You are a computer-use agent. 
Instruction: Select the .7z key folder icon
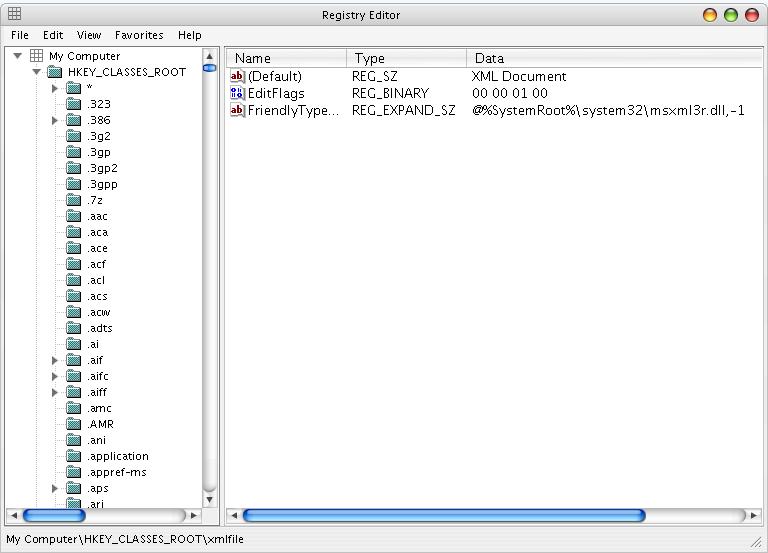(x=74, y=200)
